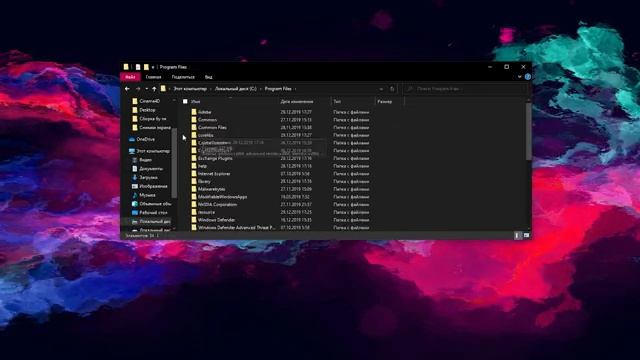Select the resource folder name
The width and height of the screenshot is (640, 360).
pyautogui.click(x=206, y=212)
